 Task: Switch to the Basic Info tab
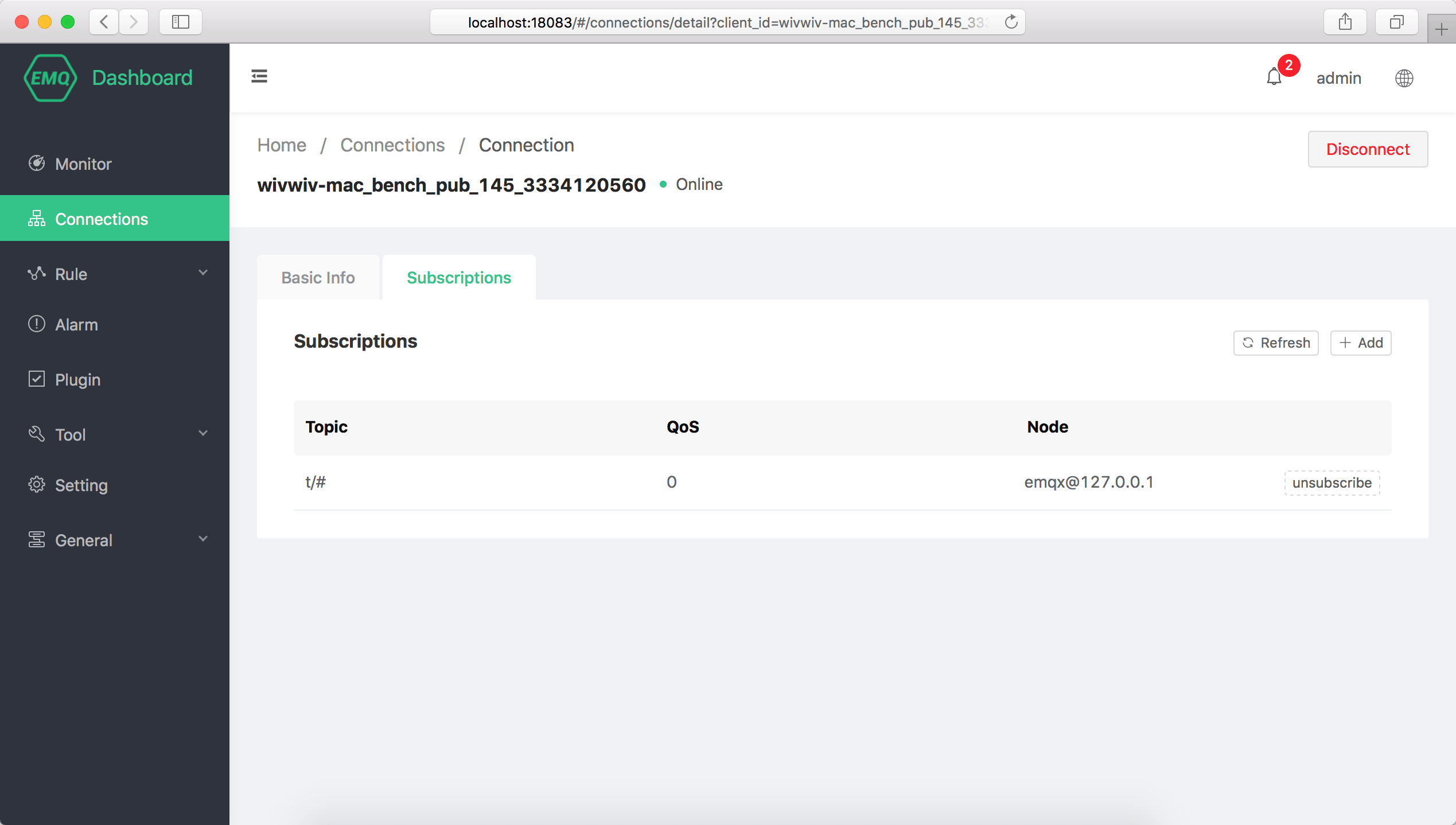click(318, 278)
